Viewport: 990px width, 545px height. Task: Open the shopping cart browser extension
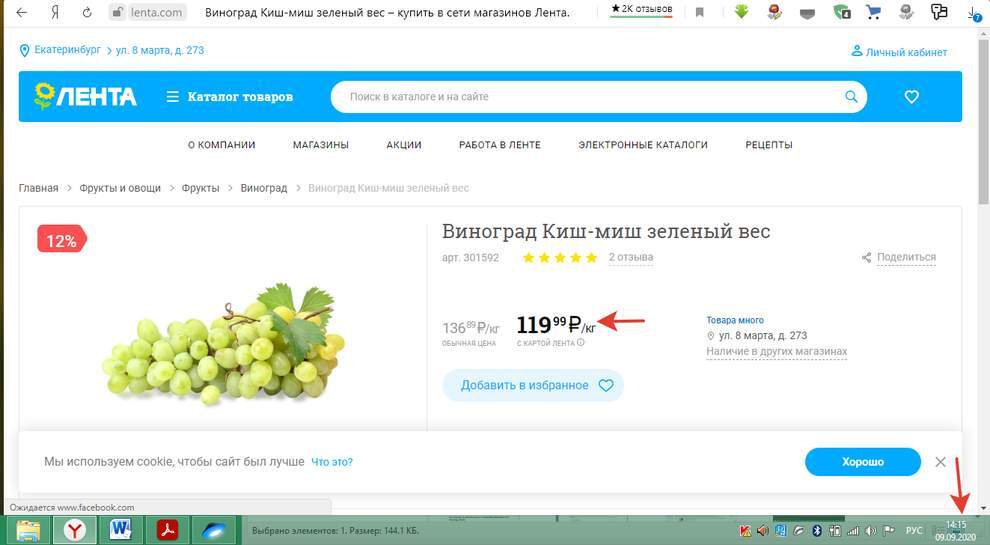tap(873, 13)
